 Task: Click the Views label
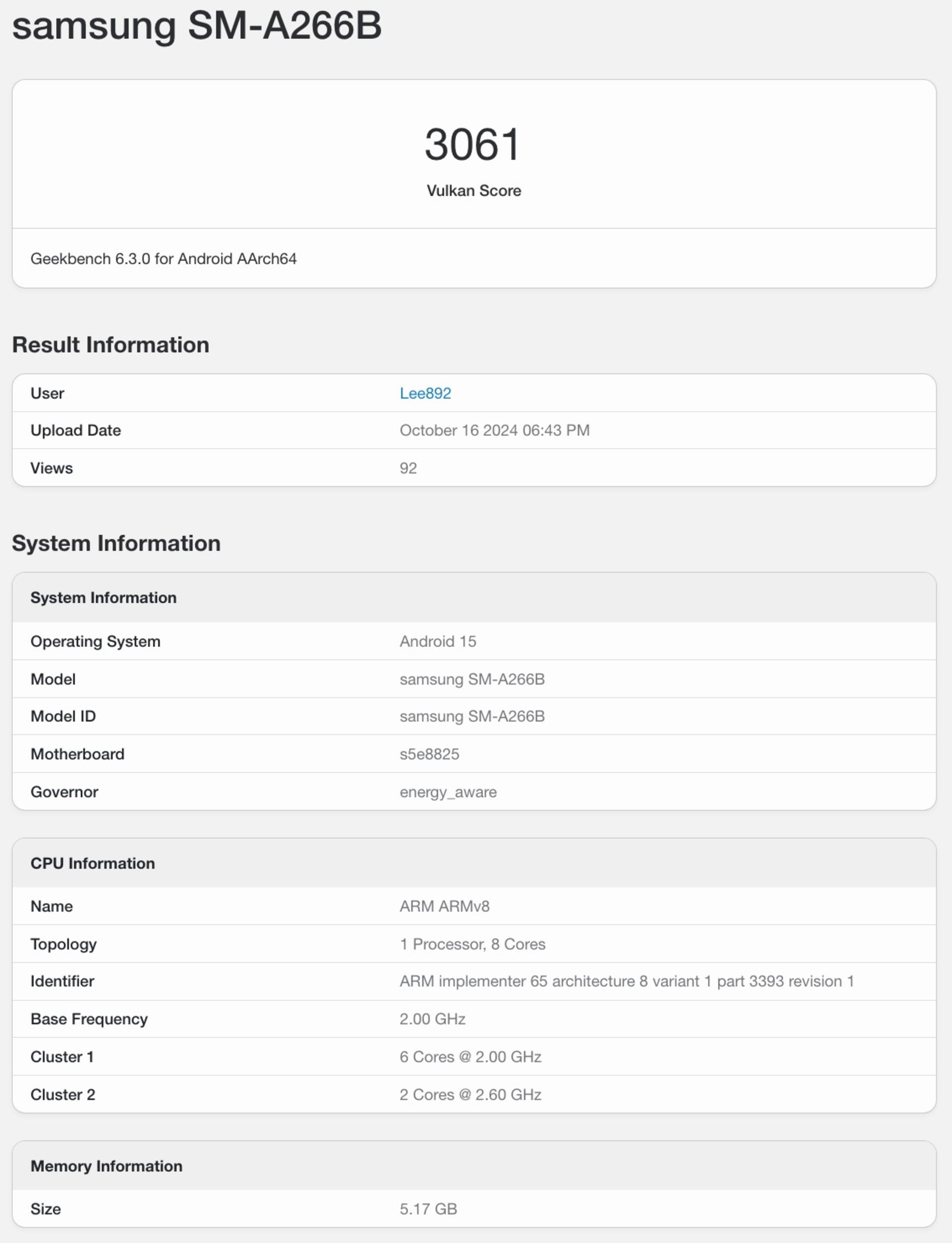(x=52, y=468)
